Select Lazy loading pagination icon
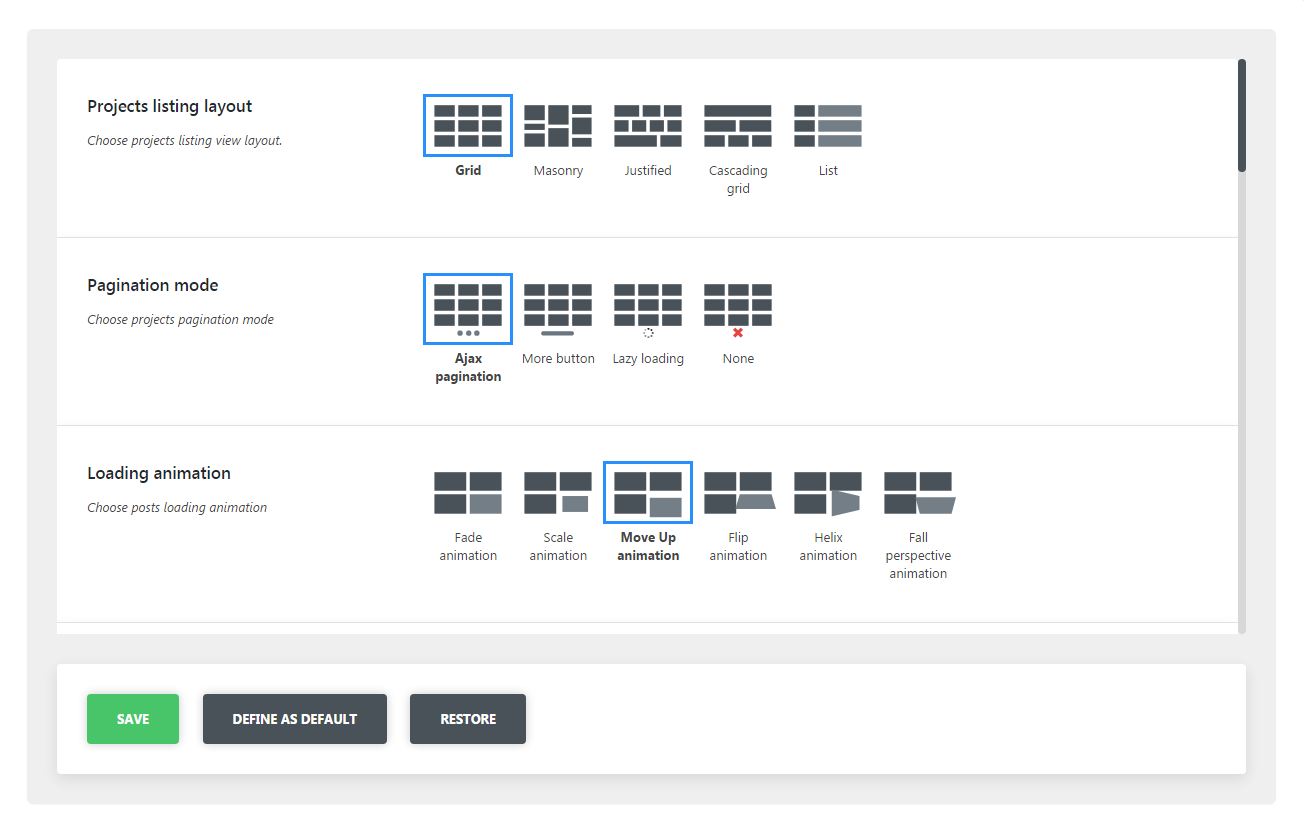The height and width of the screenshot is (829, 1304). coord(648,308)
